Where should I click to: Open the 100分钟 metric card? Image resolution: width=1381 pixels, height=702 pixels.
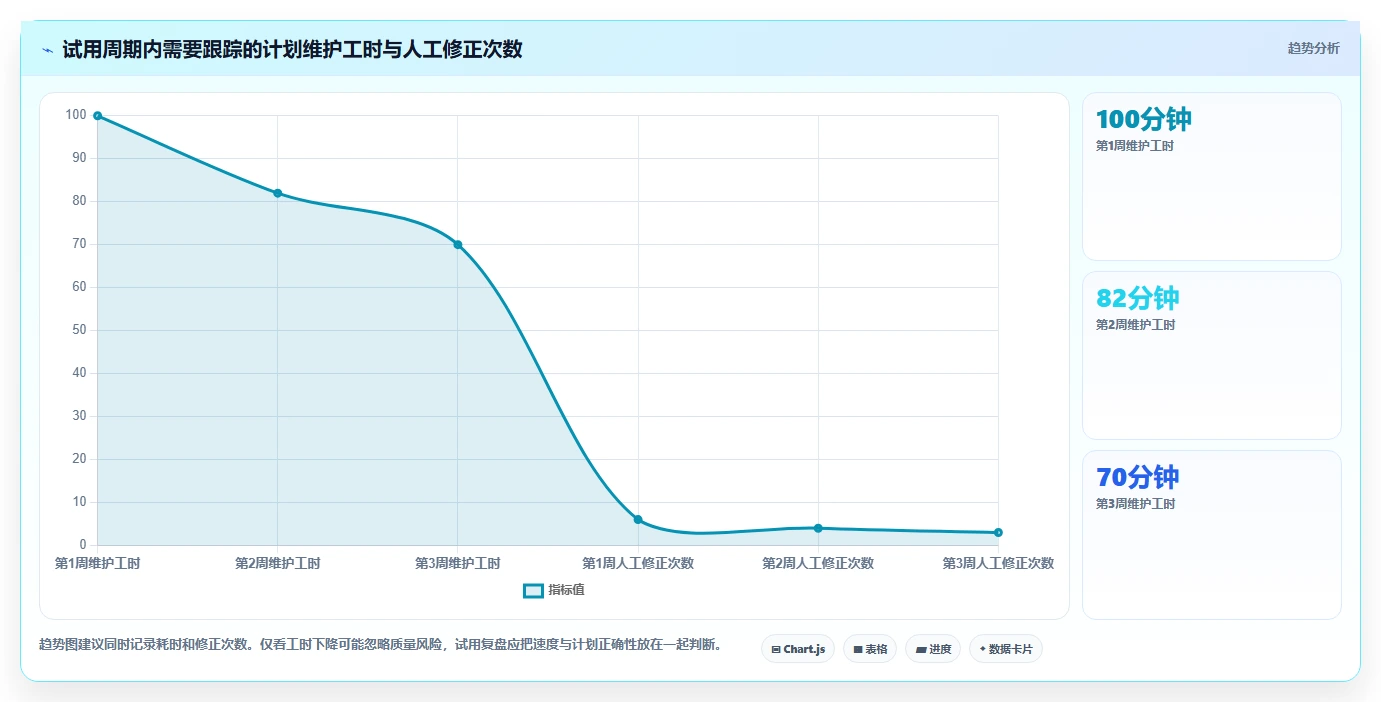(1212, 177)
